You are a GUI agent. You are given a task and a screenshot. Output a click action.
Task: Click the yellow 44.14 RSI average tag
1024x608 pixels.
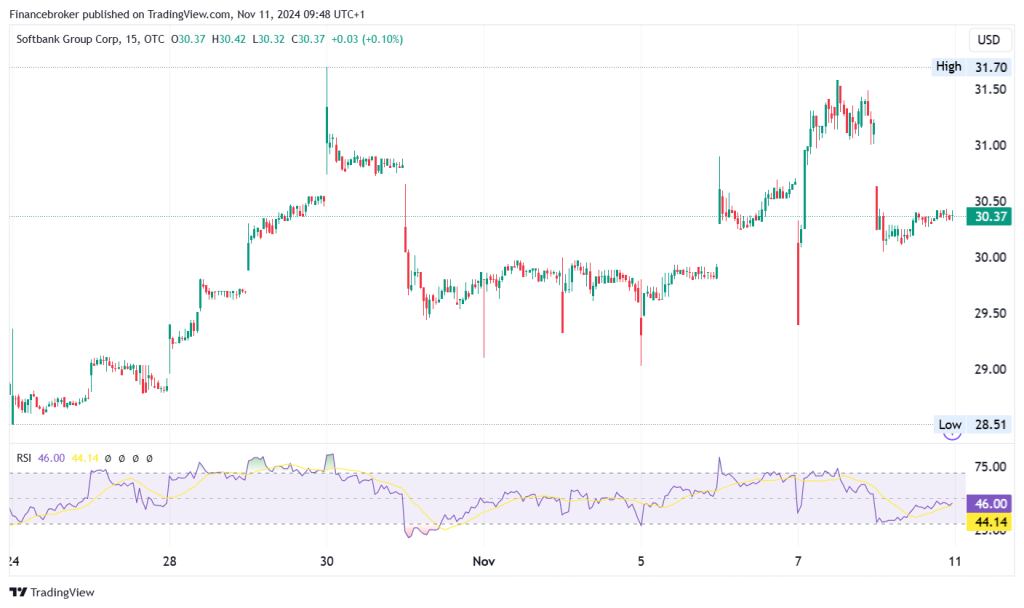pyautogui.click(x=989, y=522)
